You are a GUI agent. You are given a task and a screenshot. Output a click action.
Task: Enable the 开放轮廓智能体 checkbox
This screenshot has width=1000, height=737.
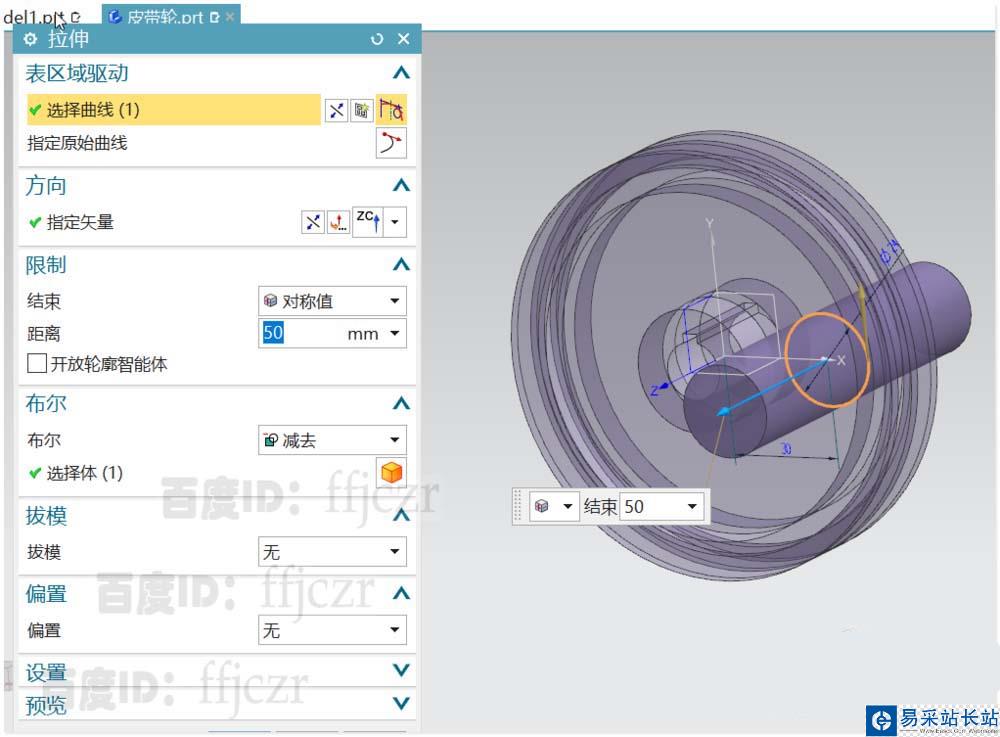click(37, 363)
